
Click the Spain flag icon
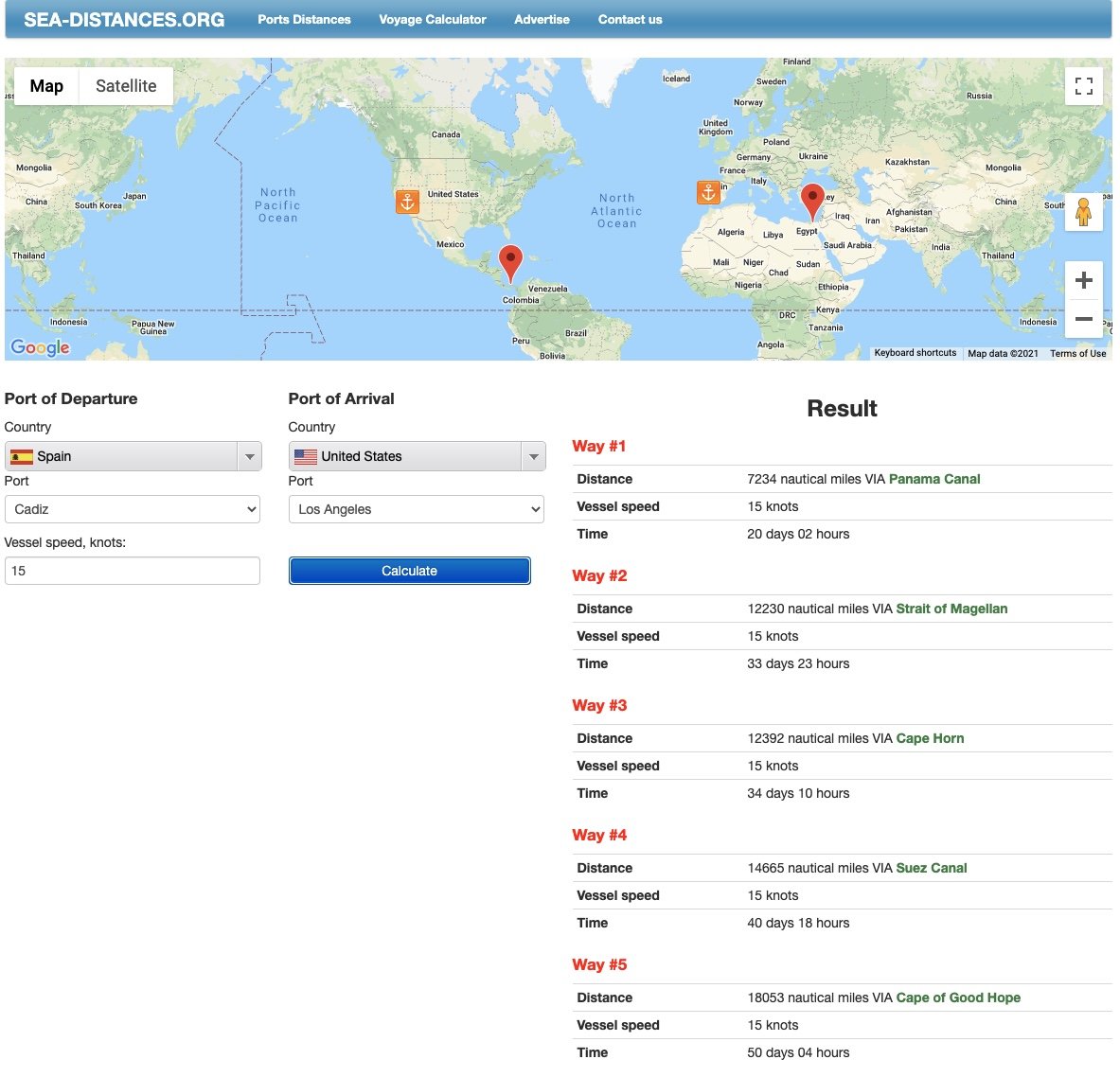pos(22,456)
